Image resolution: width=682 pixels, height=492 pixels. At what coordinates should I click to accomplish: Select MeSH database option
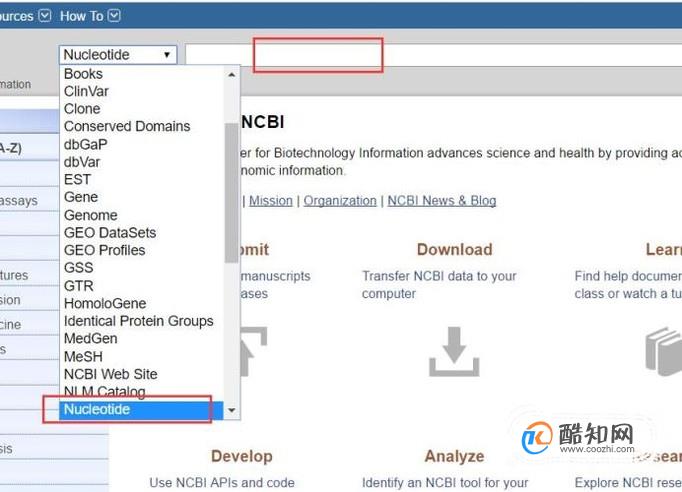pyautogui.click(x=141, y=356)
